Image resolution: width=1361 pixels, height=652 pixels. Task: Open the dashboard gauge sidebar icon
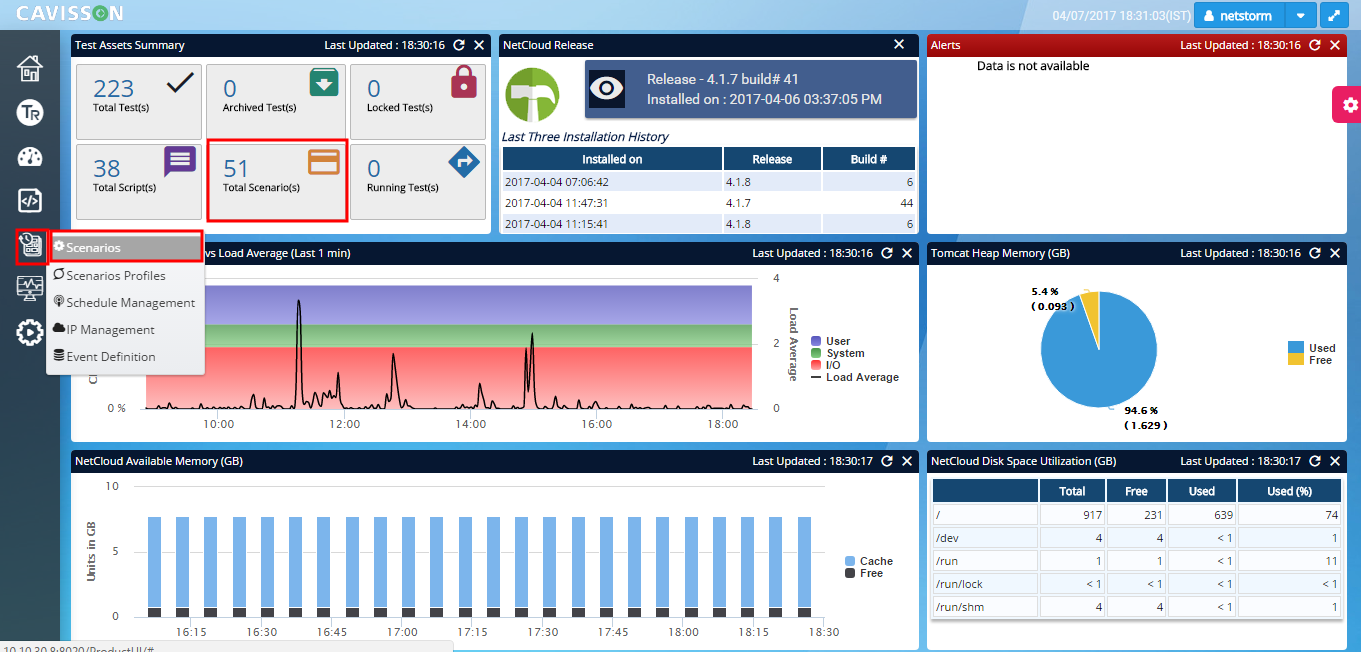30,157
